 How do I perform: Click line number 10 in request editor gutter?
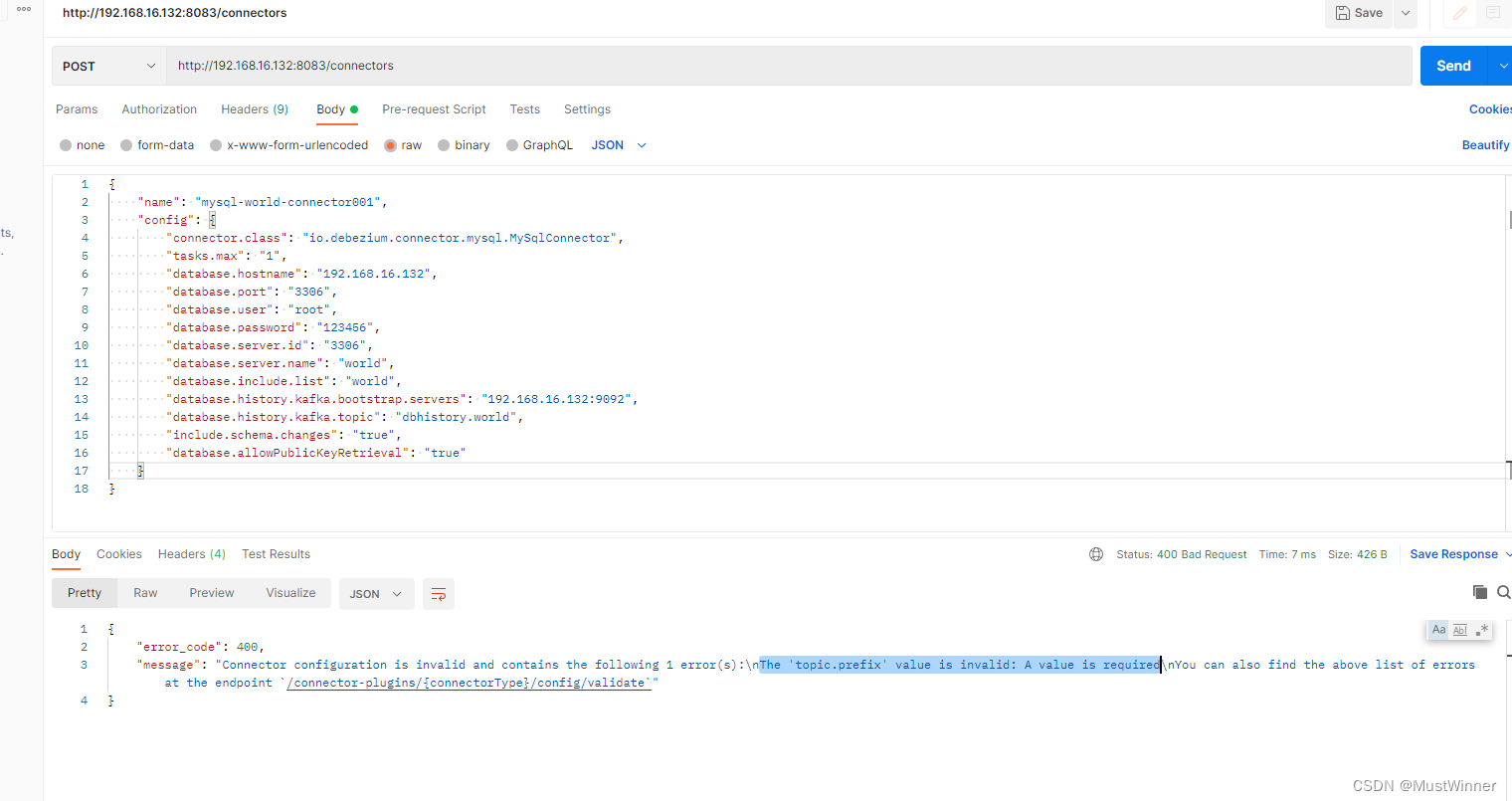click(x=82, y=345)
